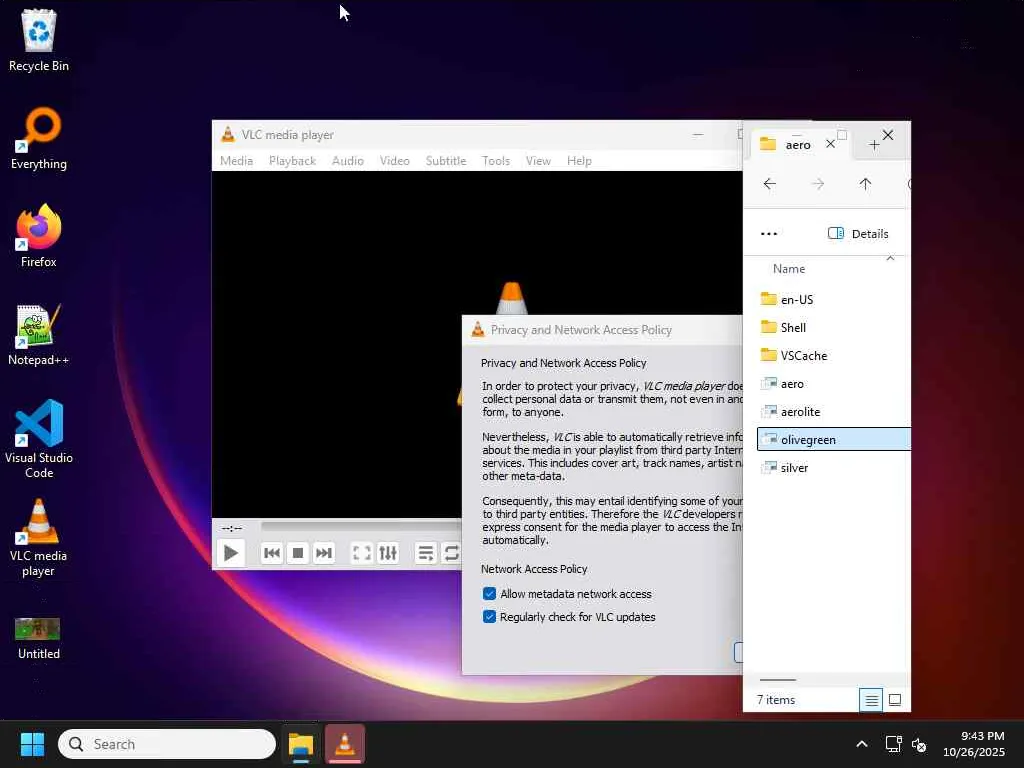Open the clock and date panel
The height and width of the screenshot is (768, 1024).
[x=974, y=744]
